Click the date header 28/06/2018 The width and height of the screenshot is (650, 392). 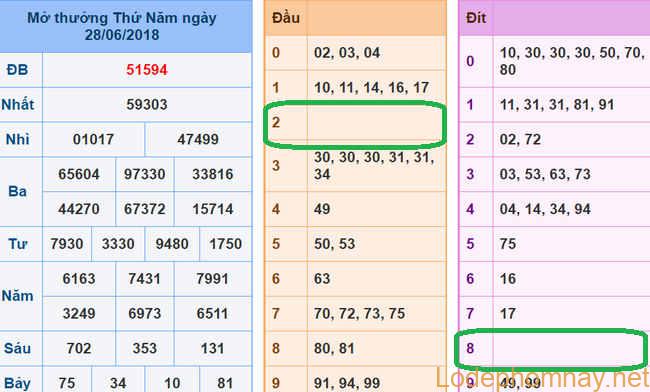tap(122, 34)
